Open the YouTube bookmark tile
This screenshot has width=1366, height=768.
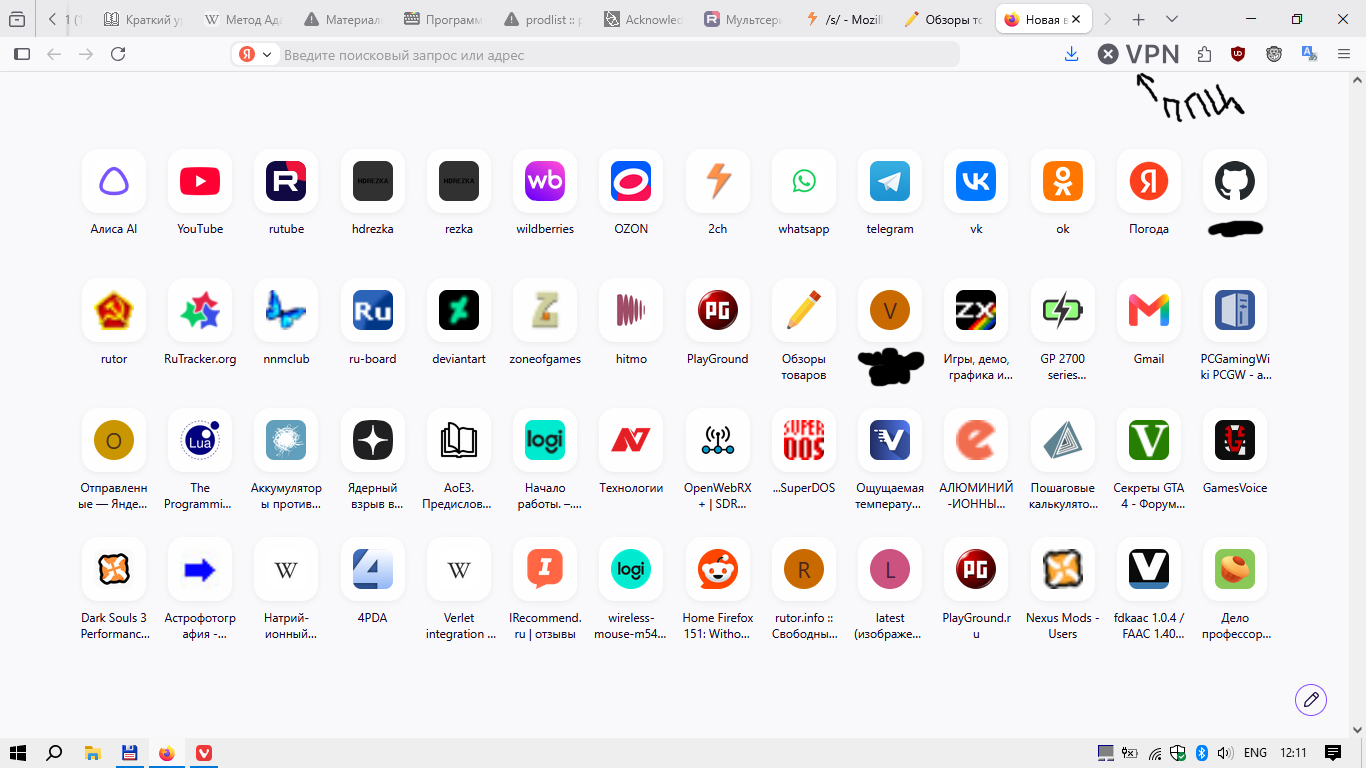(x=200, y=181)
